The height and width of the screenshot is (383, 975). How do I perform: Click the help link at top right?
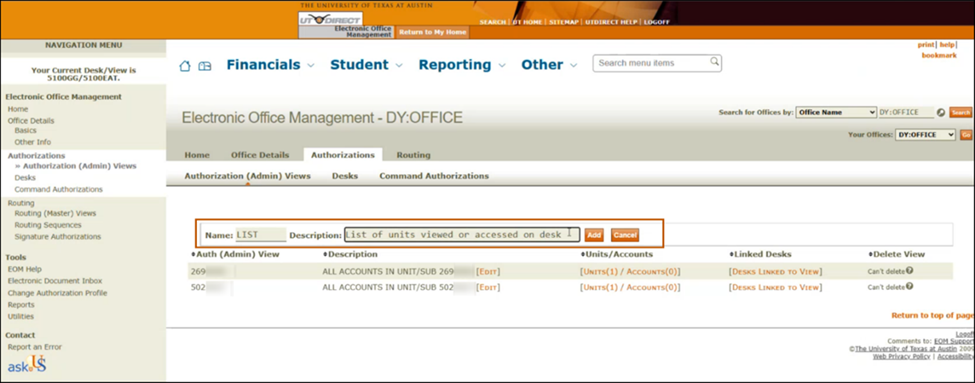tap(946, 45)
